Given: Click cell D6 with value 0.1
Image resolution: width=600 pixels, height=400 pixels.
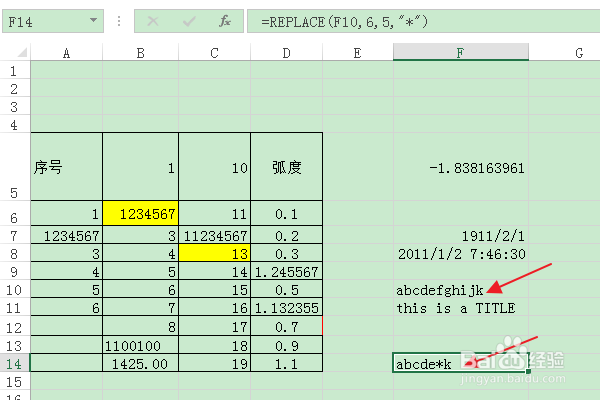Looking at the screenshot, I should [286, 213].
